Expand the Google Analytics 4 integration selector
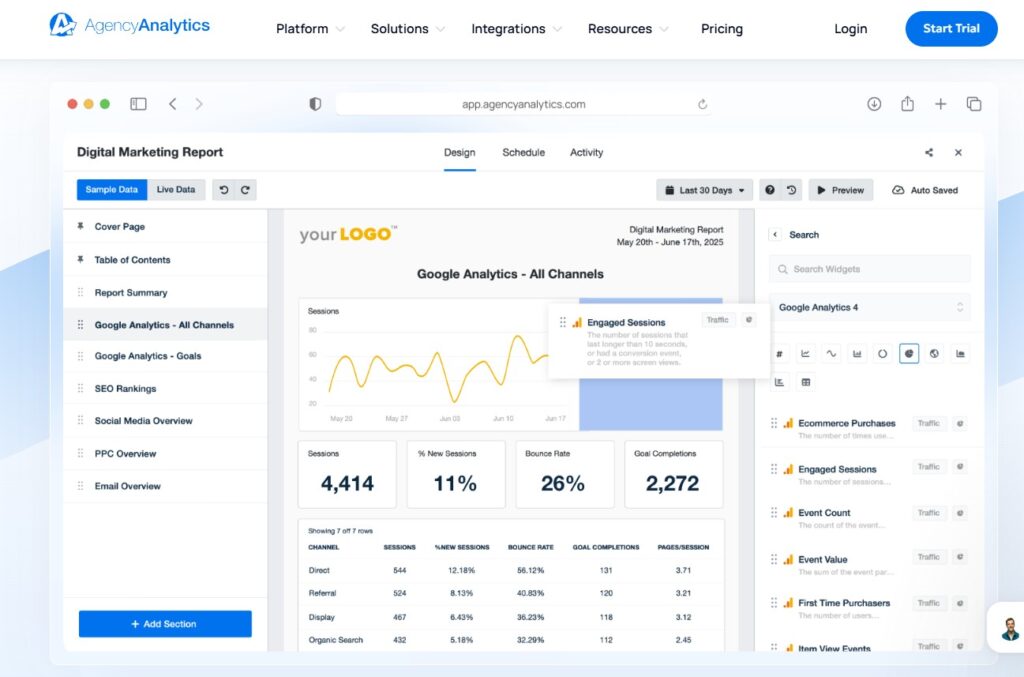Viewport: 1024px width, 677px height. (869, 308)
